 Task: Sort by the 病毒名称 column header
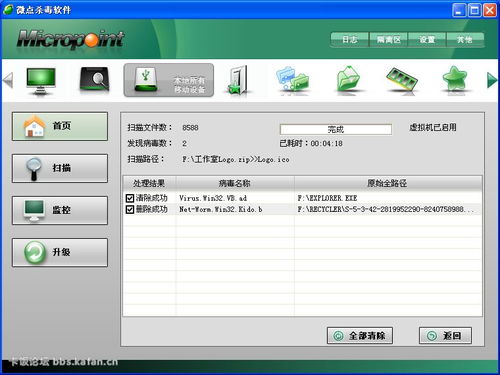[235, 183]
